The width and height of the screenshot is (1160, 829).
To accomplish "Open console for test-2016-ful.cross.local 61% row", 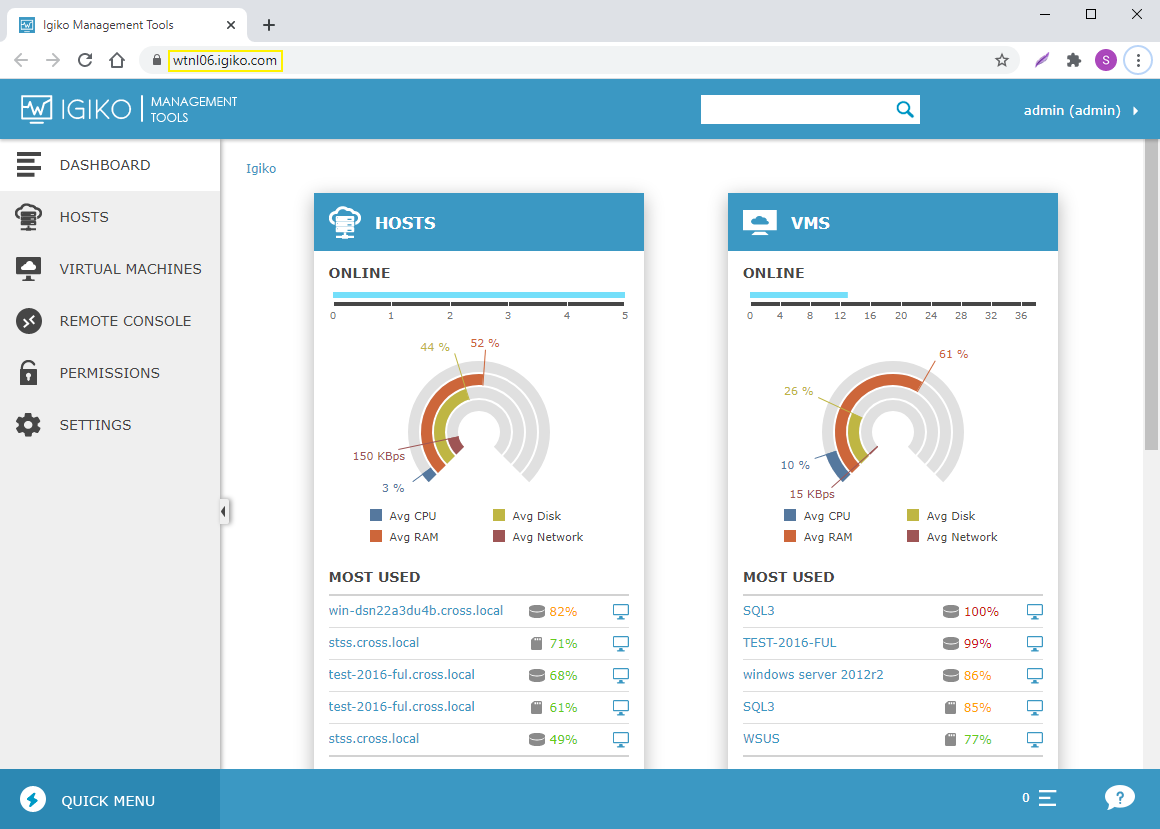I will tap(621, 708).
